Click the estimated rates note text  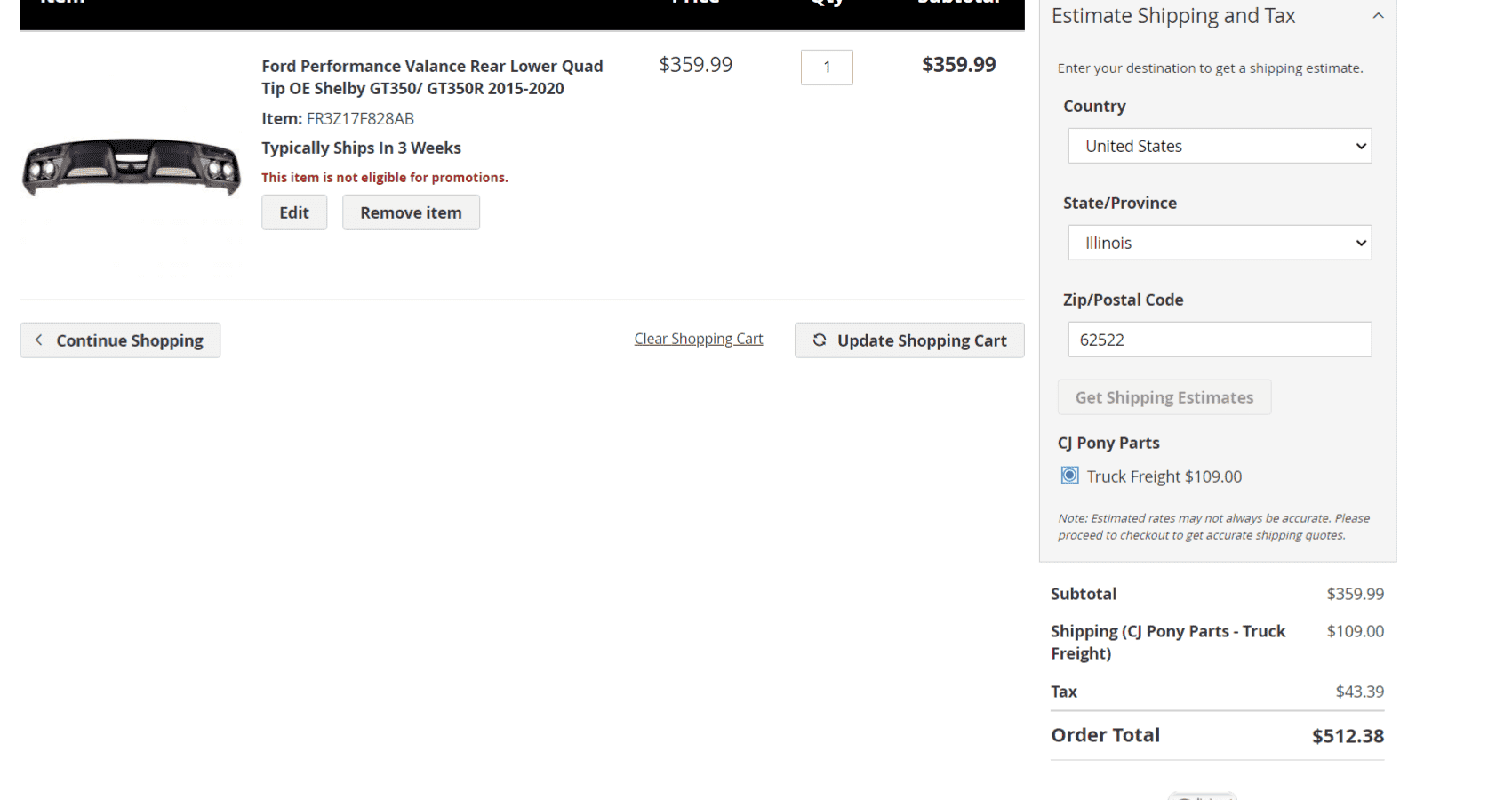(x=1213, y=526)
